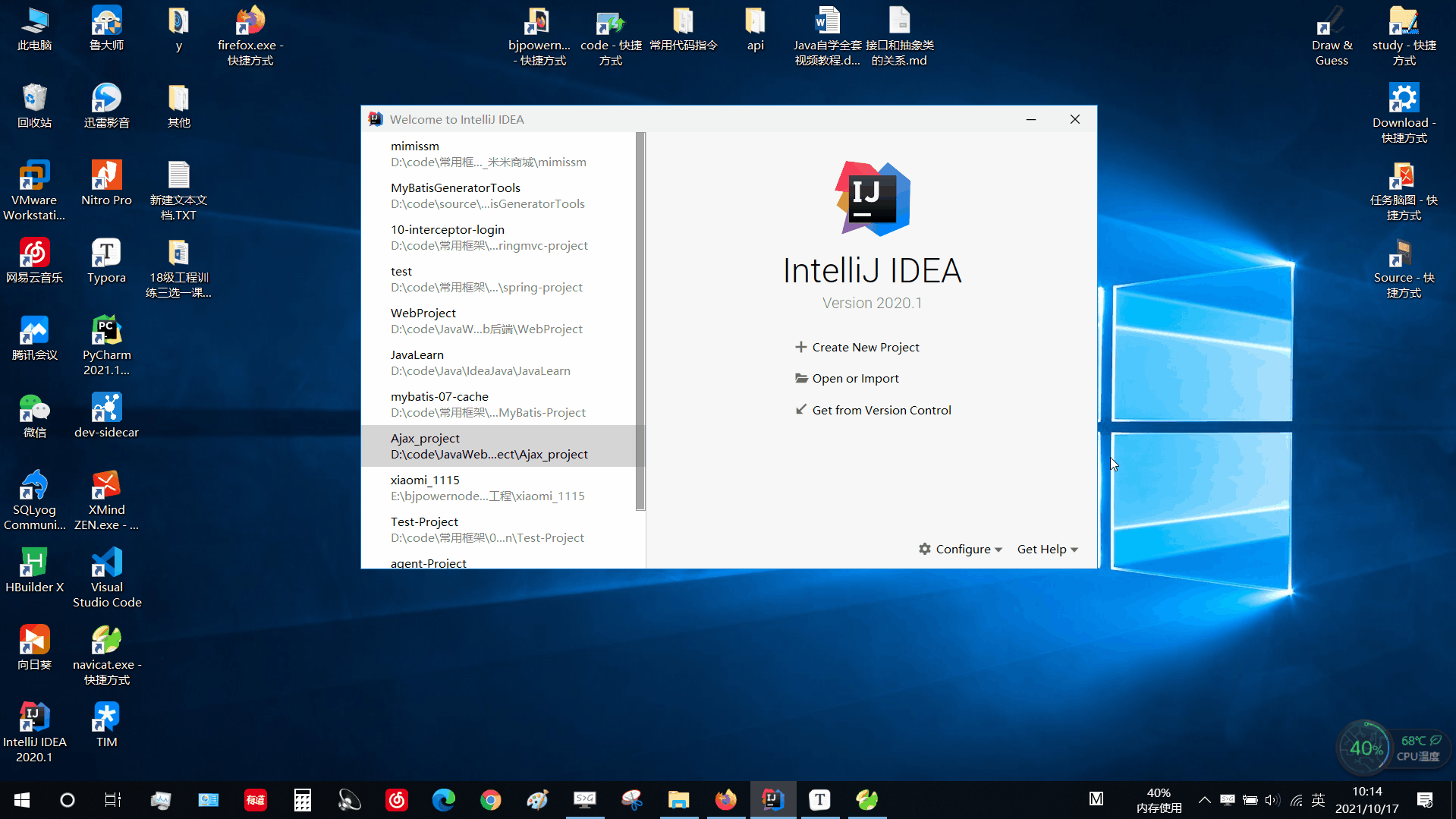Select the 常用代码指令 folder icon
The height and width of the screenshot is (819, 1456).
683,30
